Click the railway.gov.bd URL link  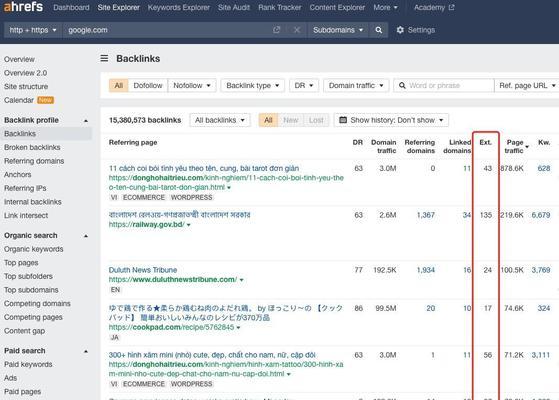pos(147,225)
